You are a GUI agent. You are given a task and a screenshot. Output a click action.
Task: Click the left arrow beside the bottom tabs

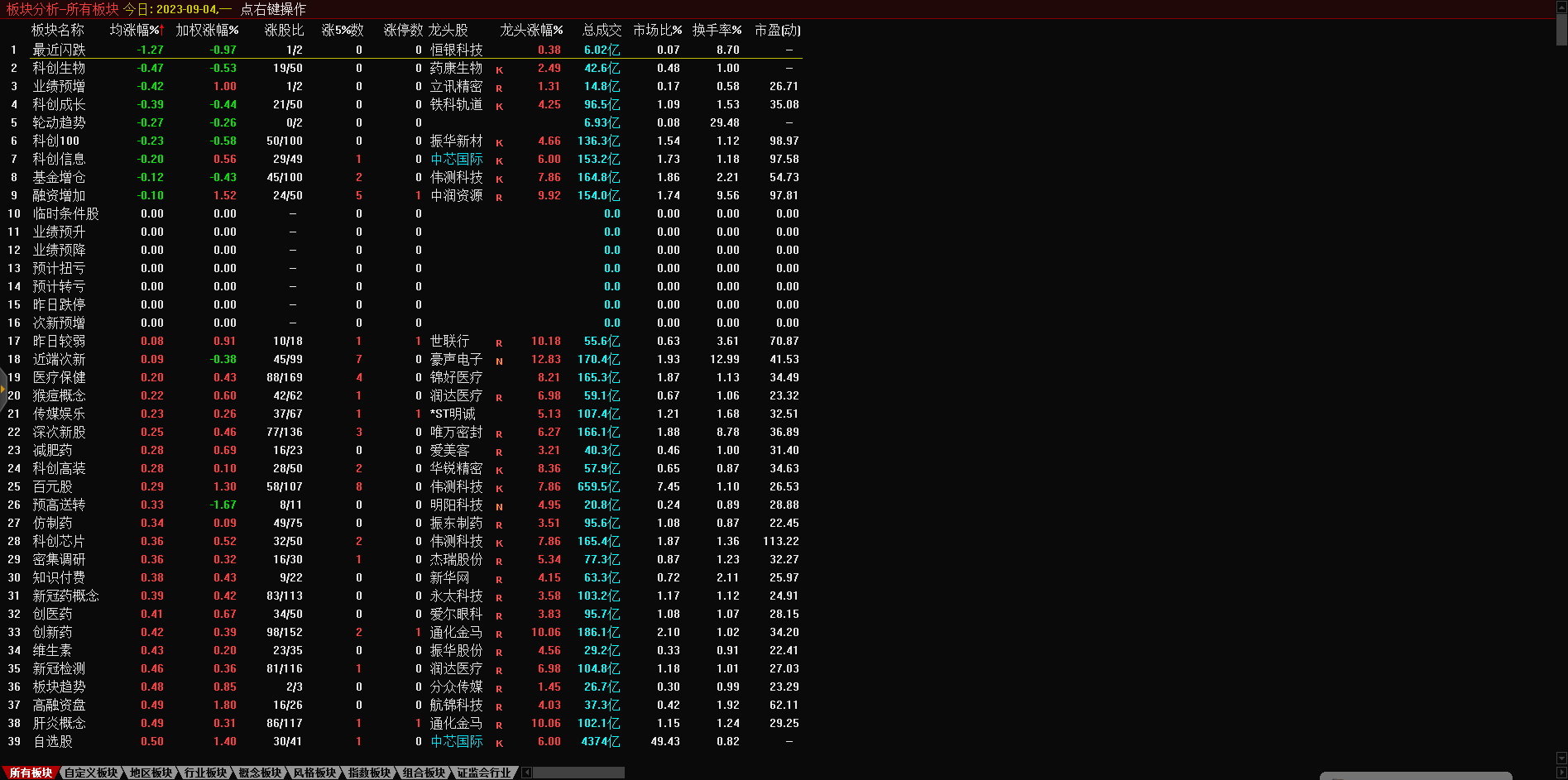526,773
